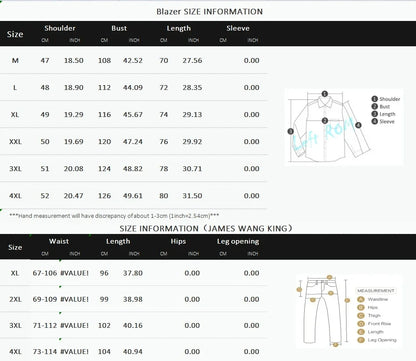Select length value 28.35 inch
The height and width of the screenshot is (361, 416).
click(x=192, y=87)
